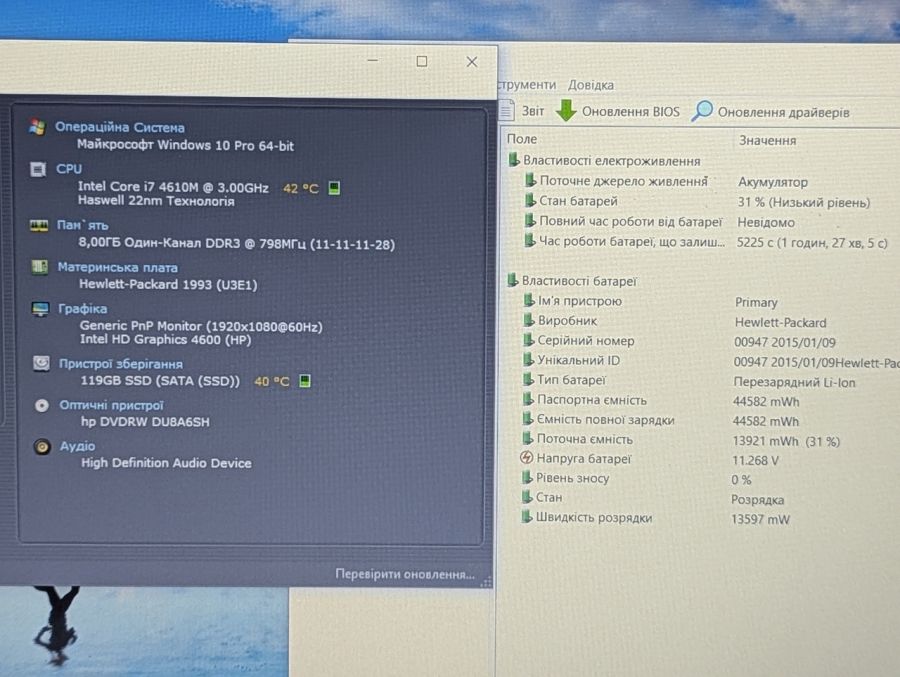
Task: Click the magnifier driver update icon
Action: coord(702,111)
